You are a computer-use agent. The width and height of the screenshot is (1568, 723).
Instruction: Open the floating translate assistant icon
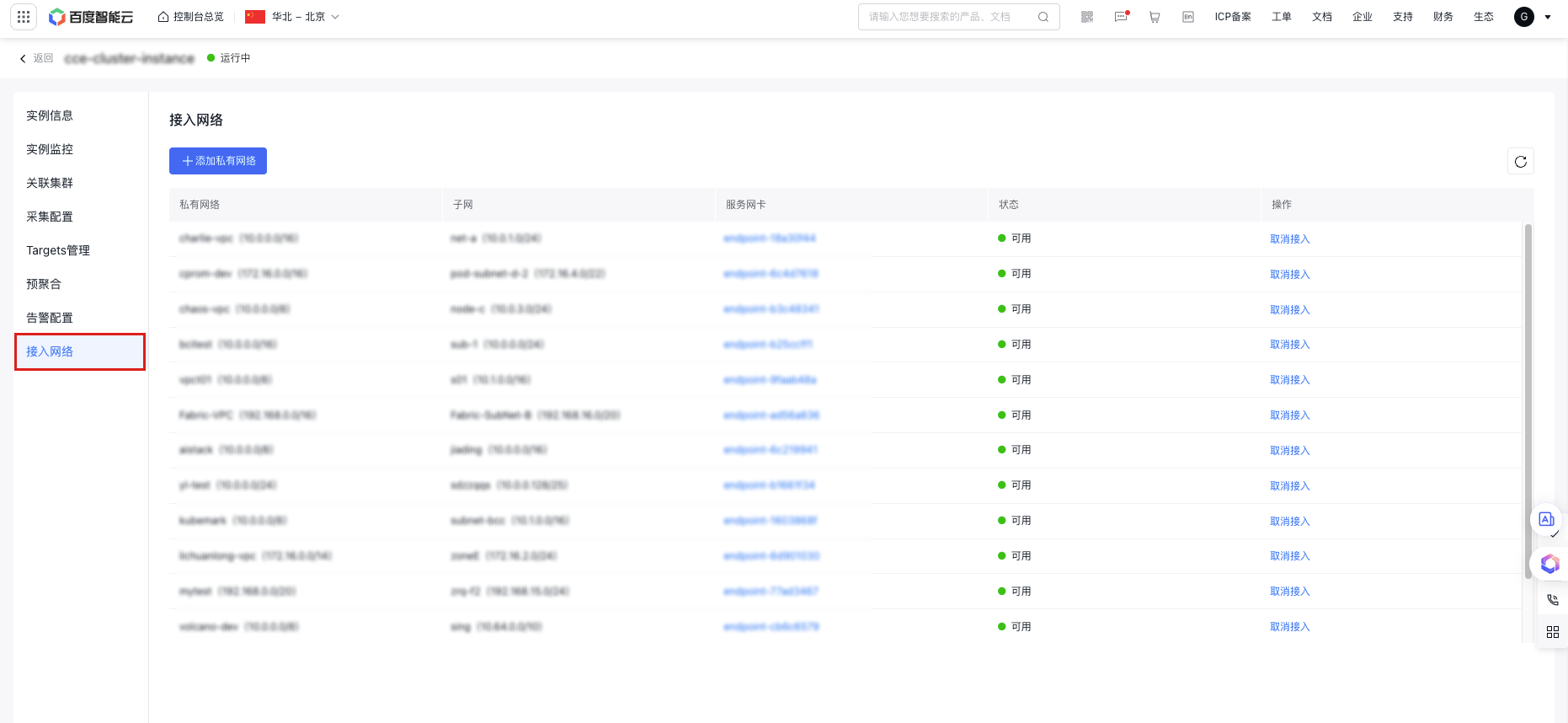(1546, 519)
